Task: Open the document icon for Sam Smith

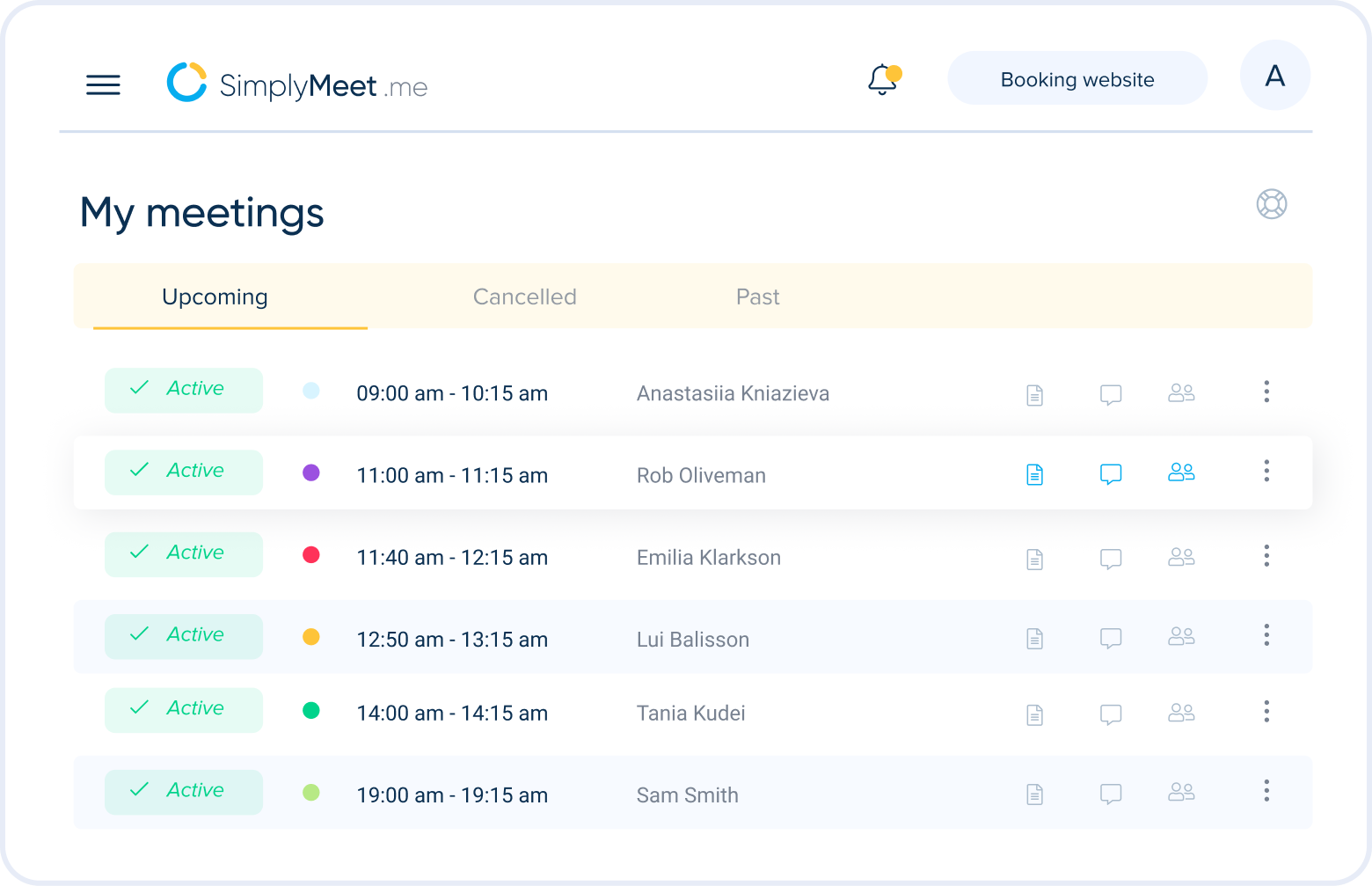Action: 1034,793
